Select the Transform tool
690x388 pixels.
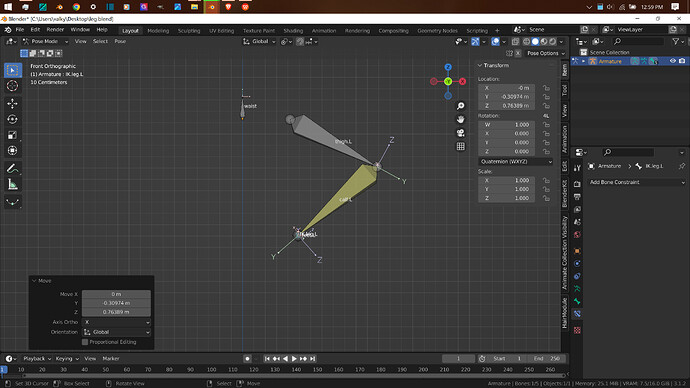[x=13, y=151]
